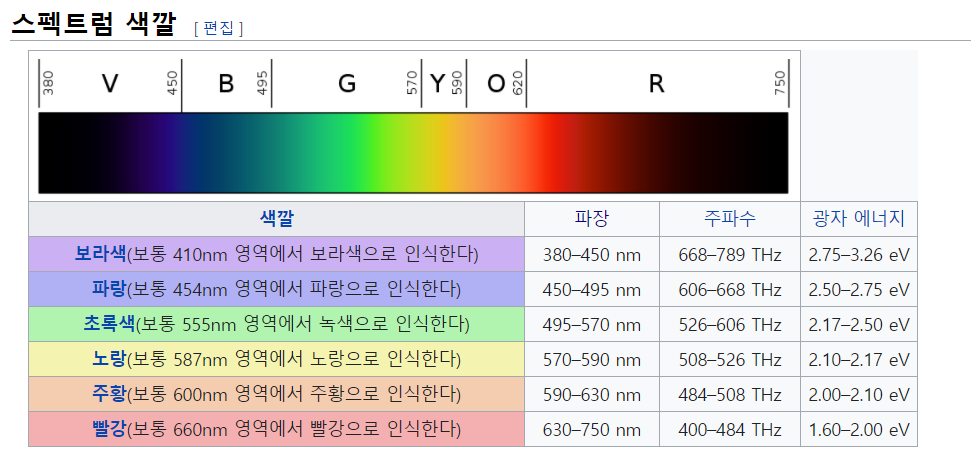Select the 606–668 THz frequency cell
The width and height of the screenshot is (971, 467).
click(729, 289)
